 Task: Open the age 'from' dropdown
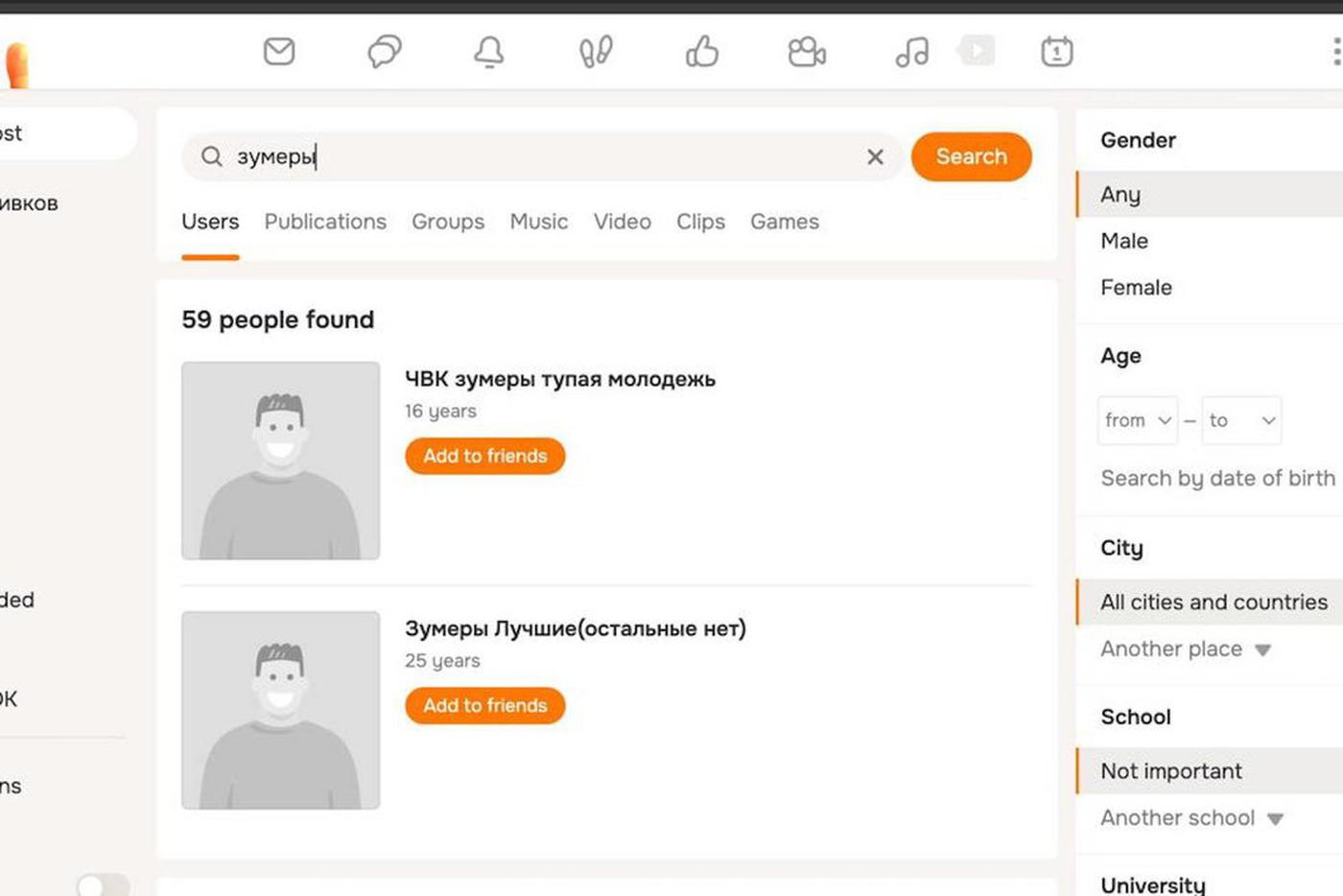coord(1138,420)
